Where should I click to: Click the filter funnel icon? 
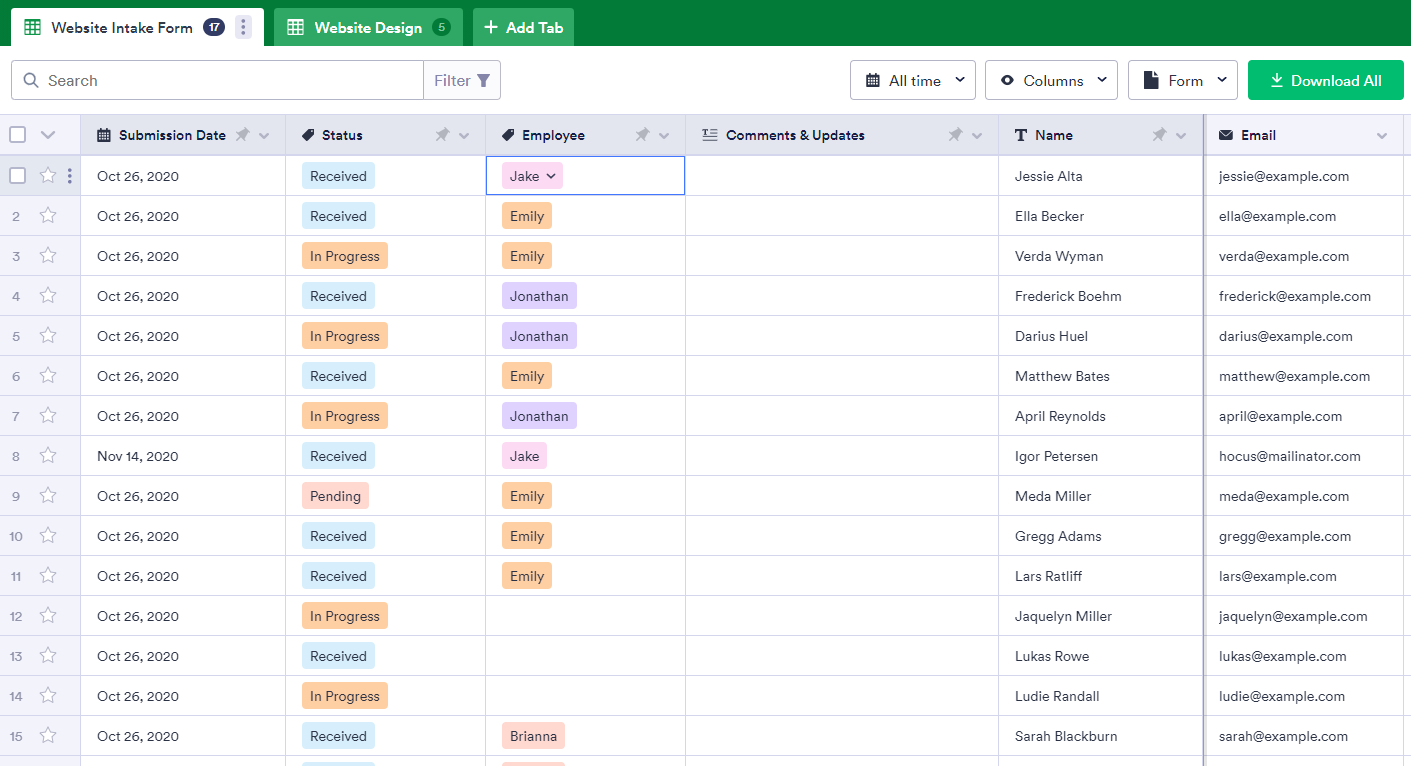484,81
